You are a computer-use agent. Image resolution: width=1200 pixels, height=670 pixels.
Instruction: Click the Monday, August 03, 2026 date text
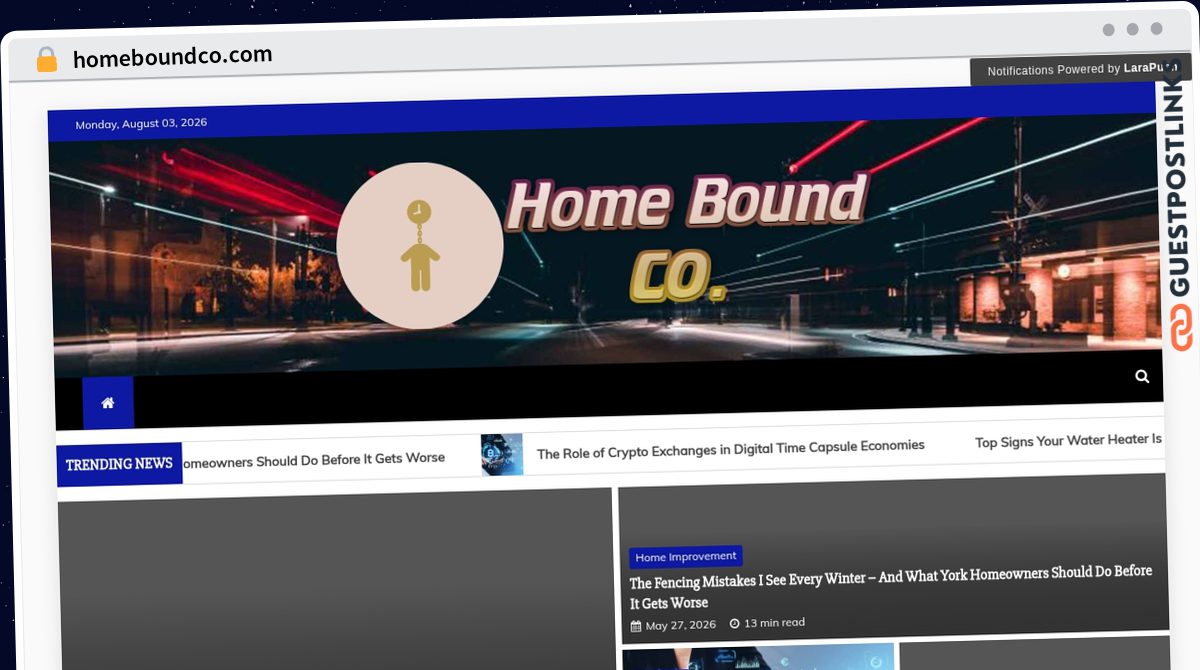pos(141,124)
